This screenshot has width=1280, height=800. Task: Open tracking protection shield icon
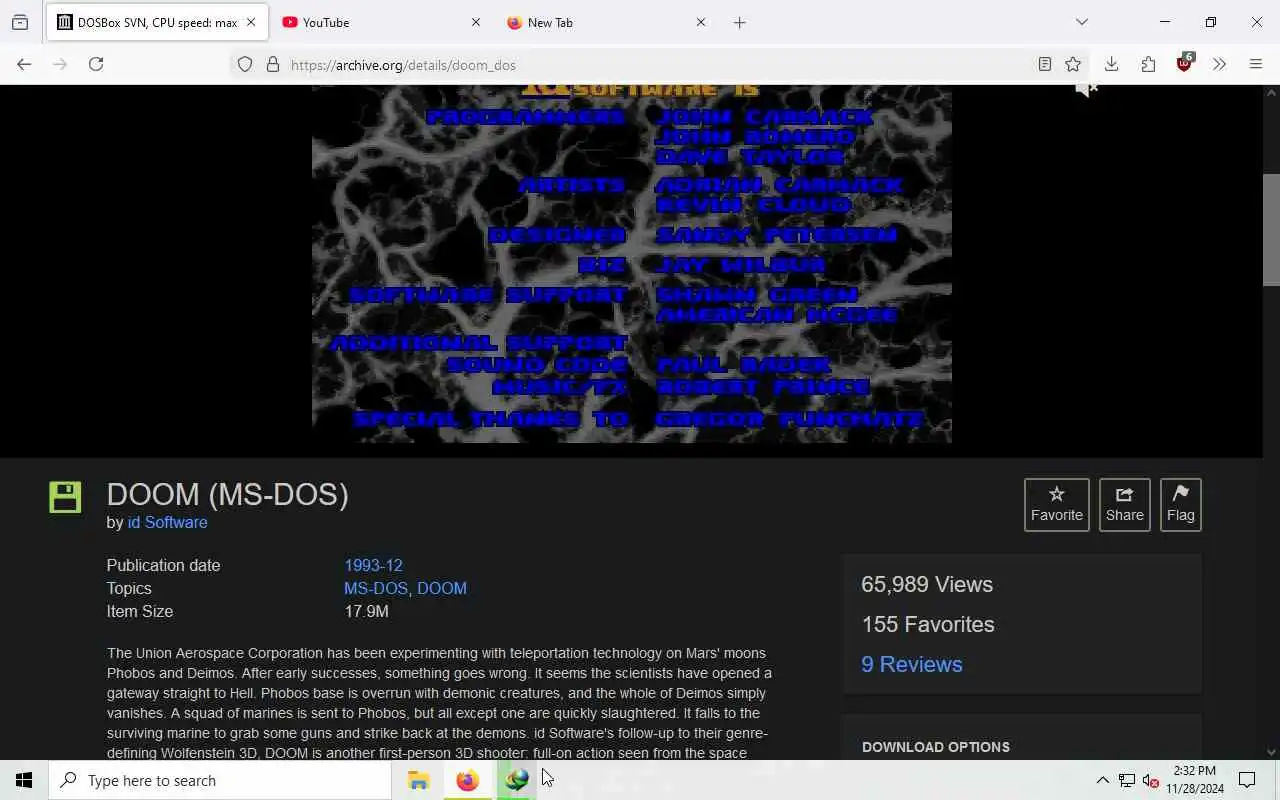click(245, 65)
